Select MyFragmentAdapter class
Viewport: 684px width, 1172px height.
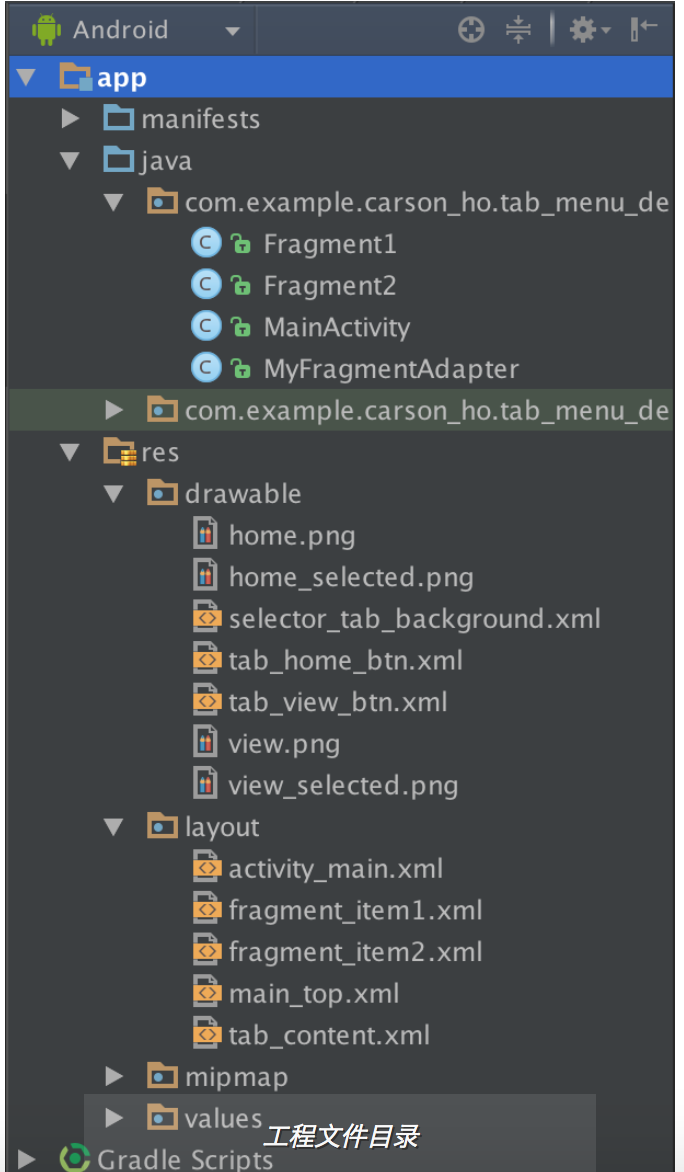(x=391, y=369)
